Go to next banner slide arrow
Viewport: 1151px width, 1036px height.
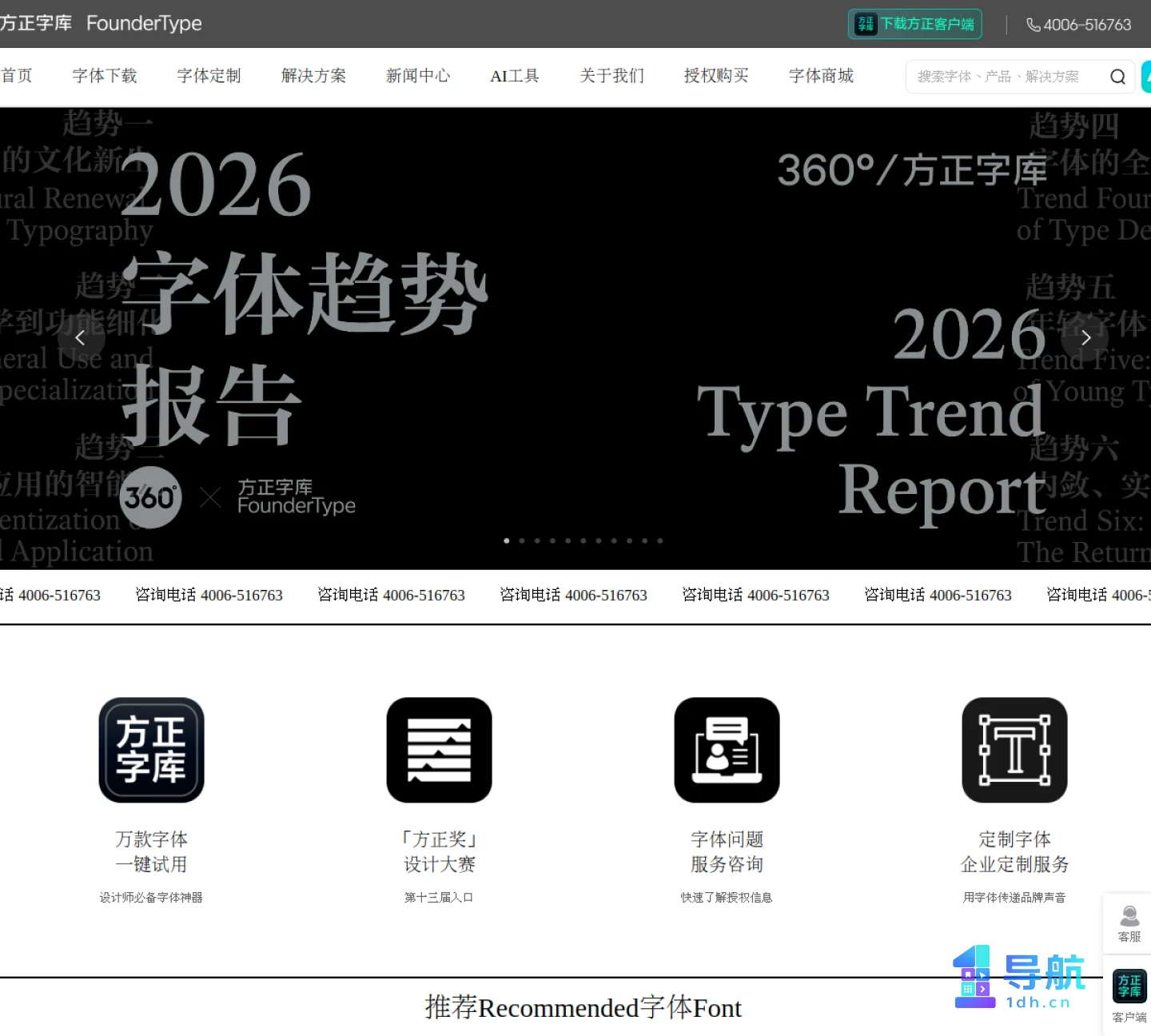click(1085, 338)
